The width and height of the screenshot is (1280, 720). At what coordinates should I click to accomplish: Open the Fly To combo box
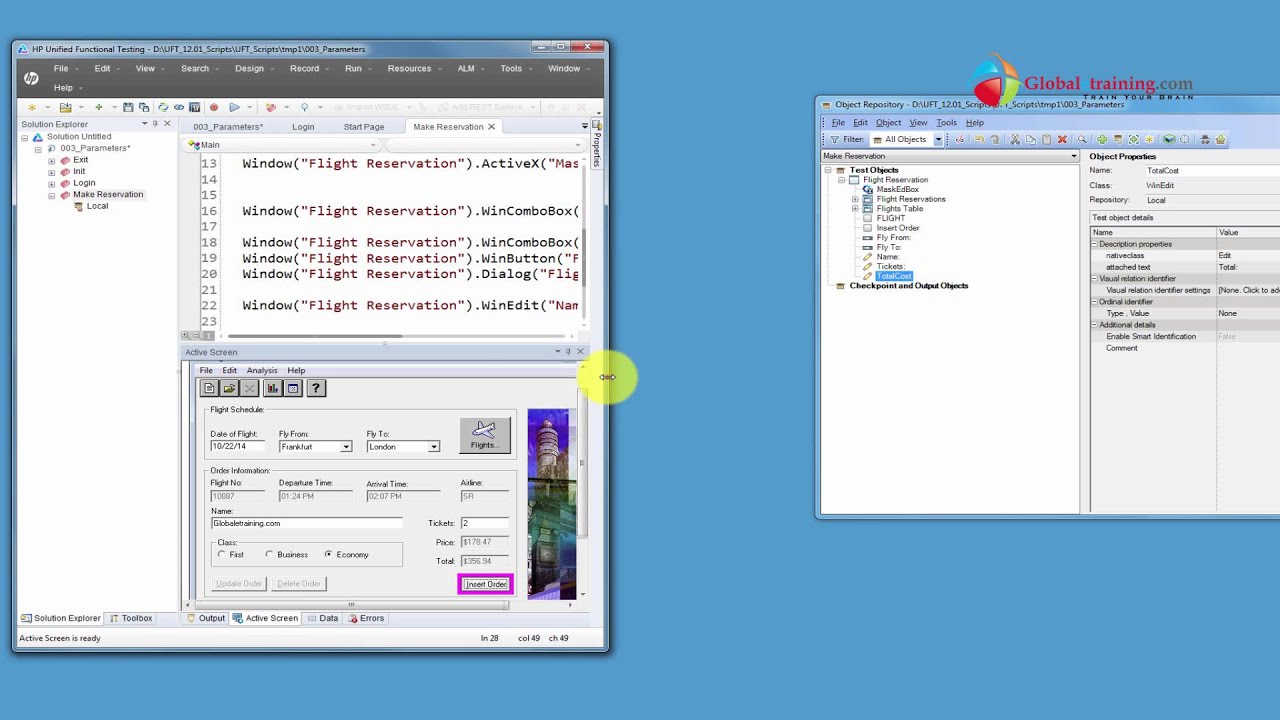(x=433, y=447)
